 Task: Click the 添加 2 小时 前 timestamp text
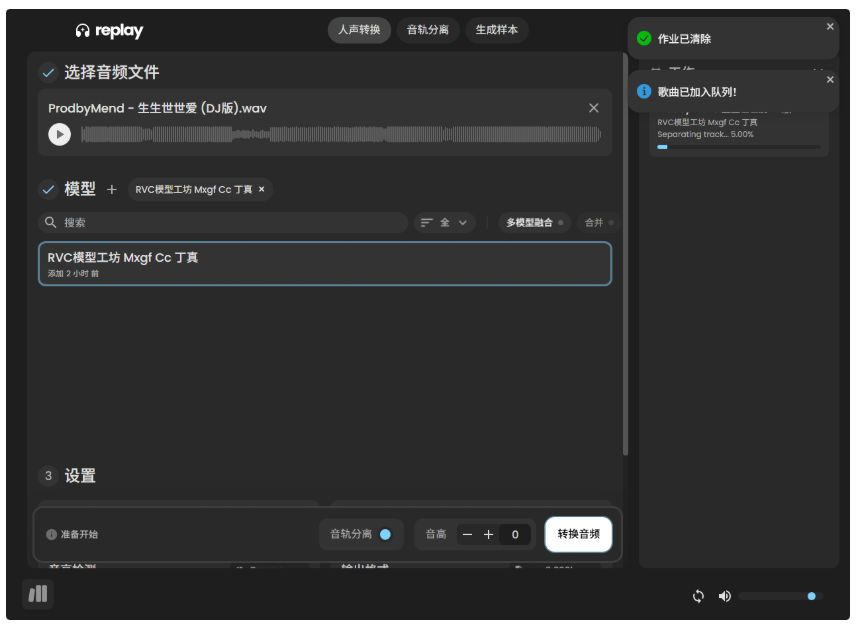pos(73,274)
